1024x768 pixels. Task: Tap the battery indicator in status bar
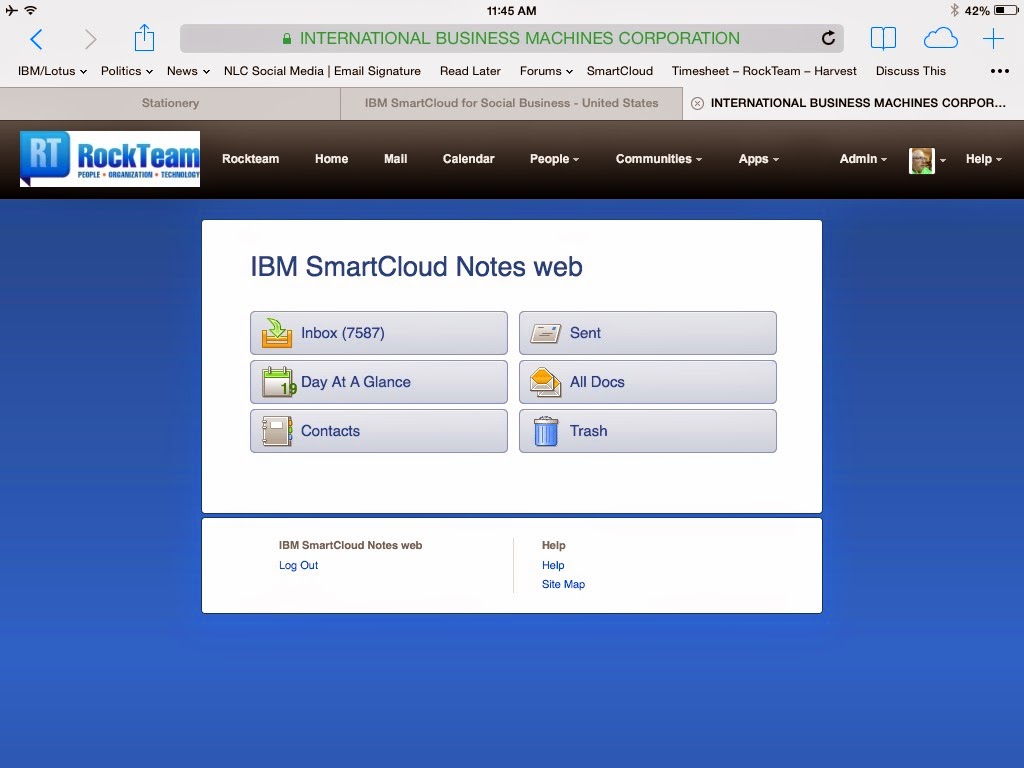tap(1006, 10)
